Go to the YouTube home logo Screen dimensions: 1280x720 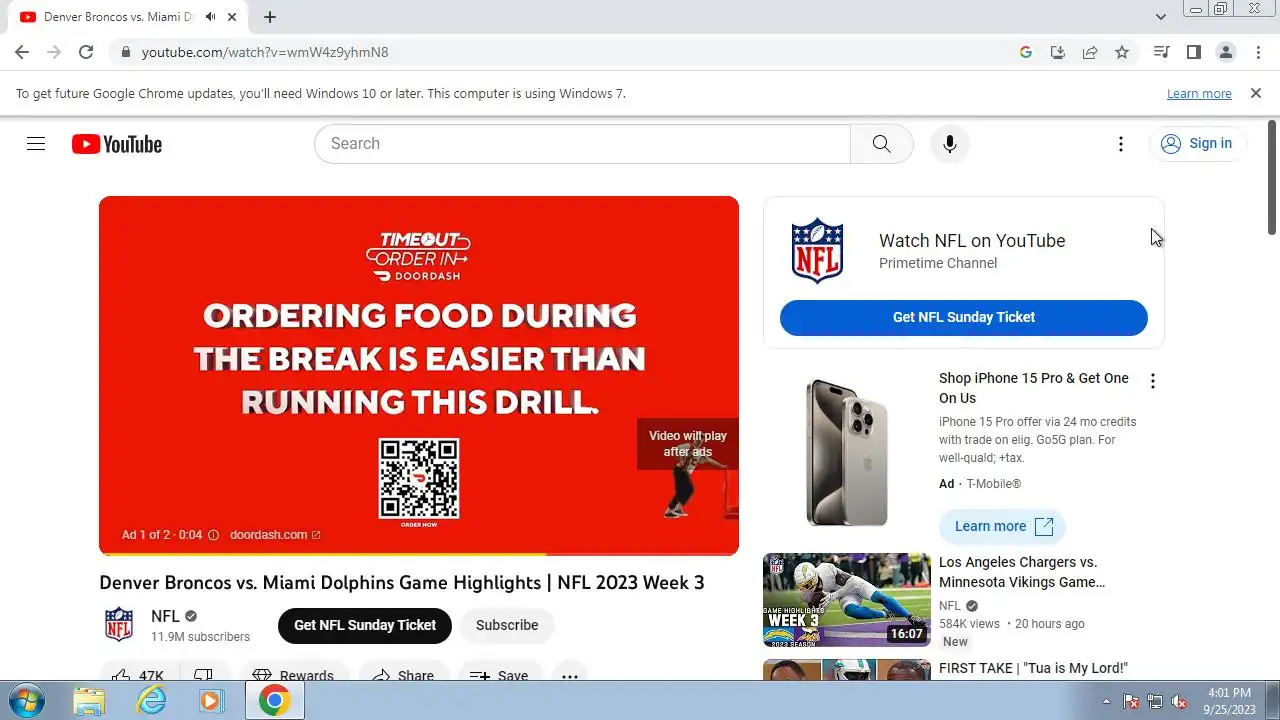click(117, 144)
